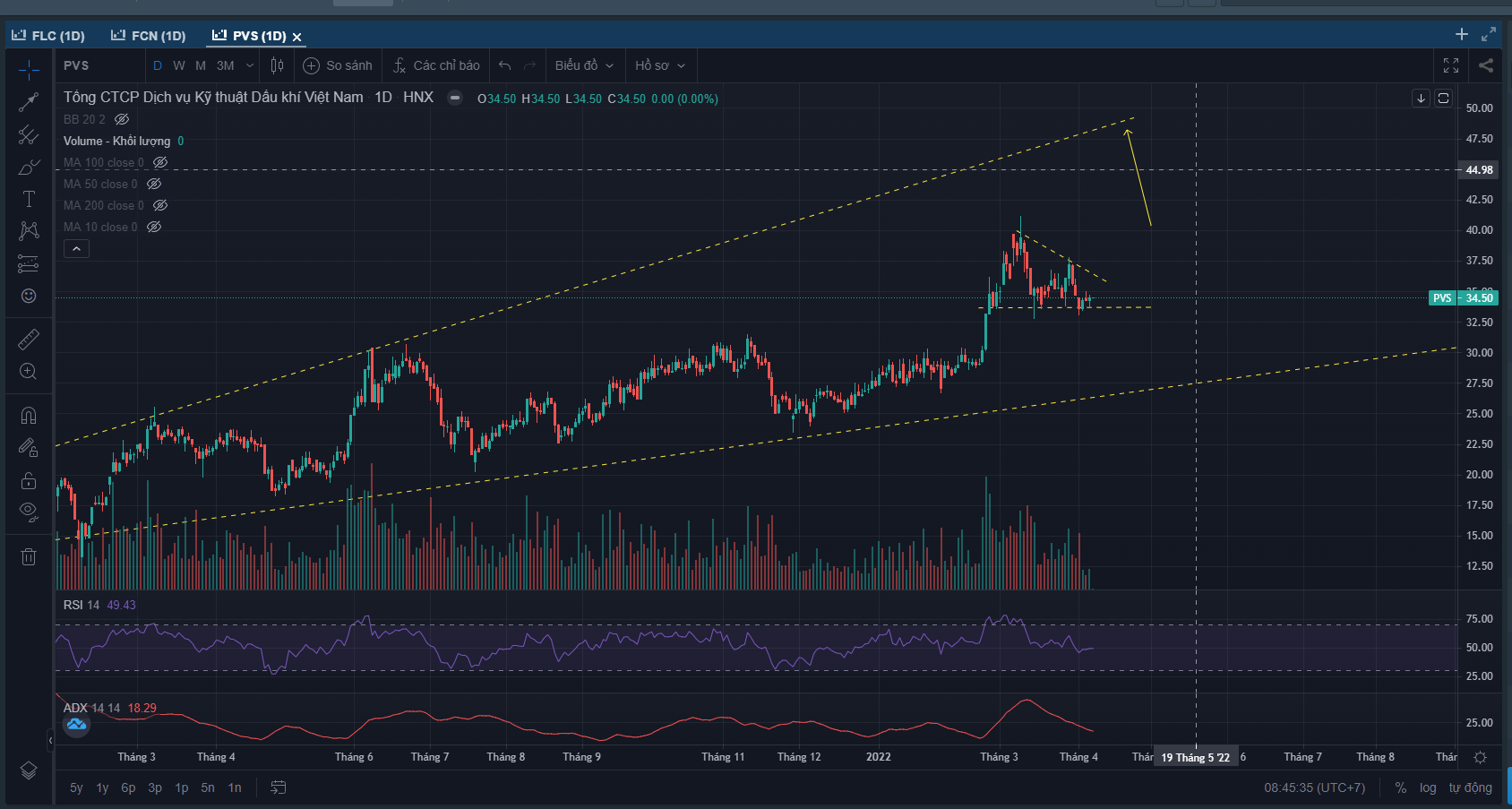Open the pitchfork and Gann tools
This screenshot has height=809, width=1512.
pos(29,134)
